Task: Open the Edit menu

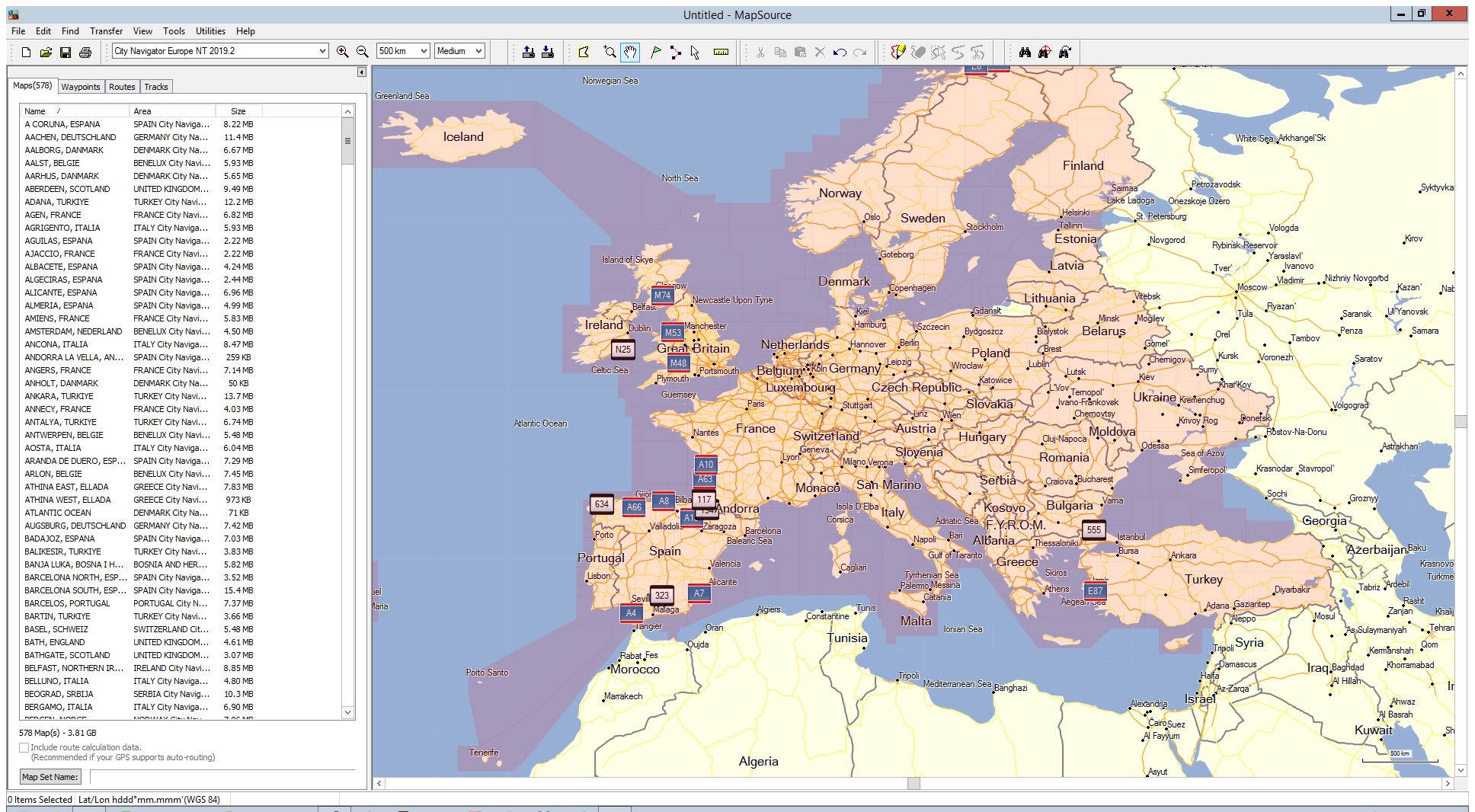Action: [x=43, y=31]
